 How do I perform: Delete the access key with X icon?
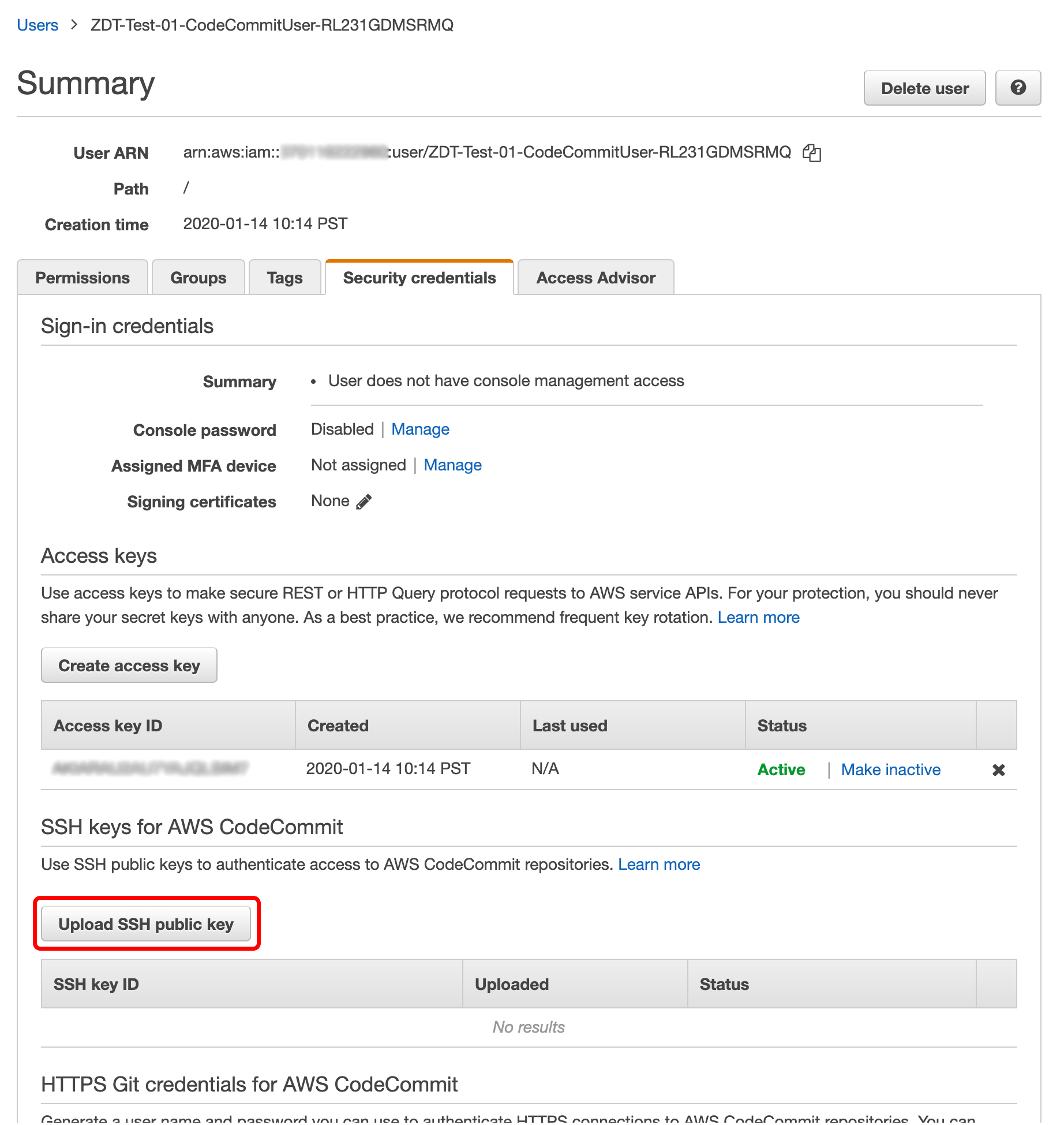[998, 770]
